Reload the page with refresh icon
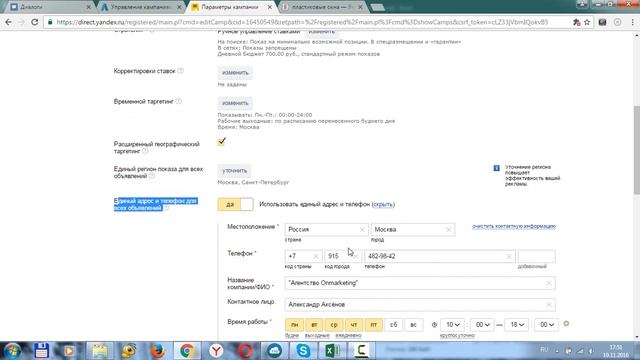 click(x=35, y=22)
